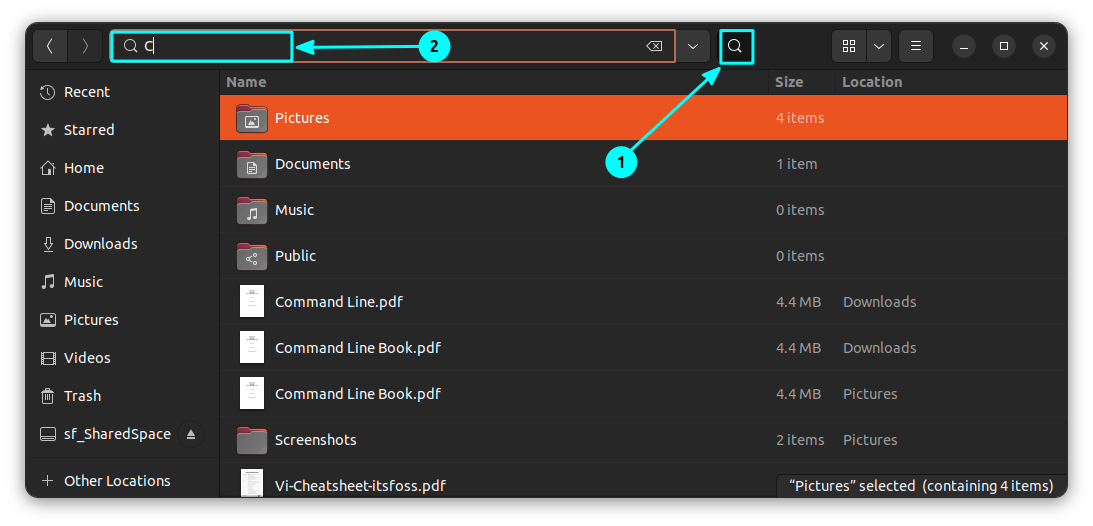The image size is (1093, 526).
Task: Click the search magnifier toggle button
Action: tap(735, 46)
